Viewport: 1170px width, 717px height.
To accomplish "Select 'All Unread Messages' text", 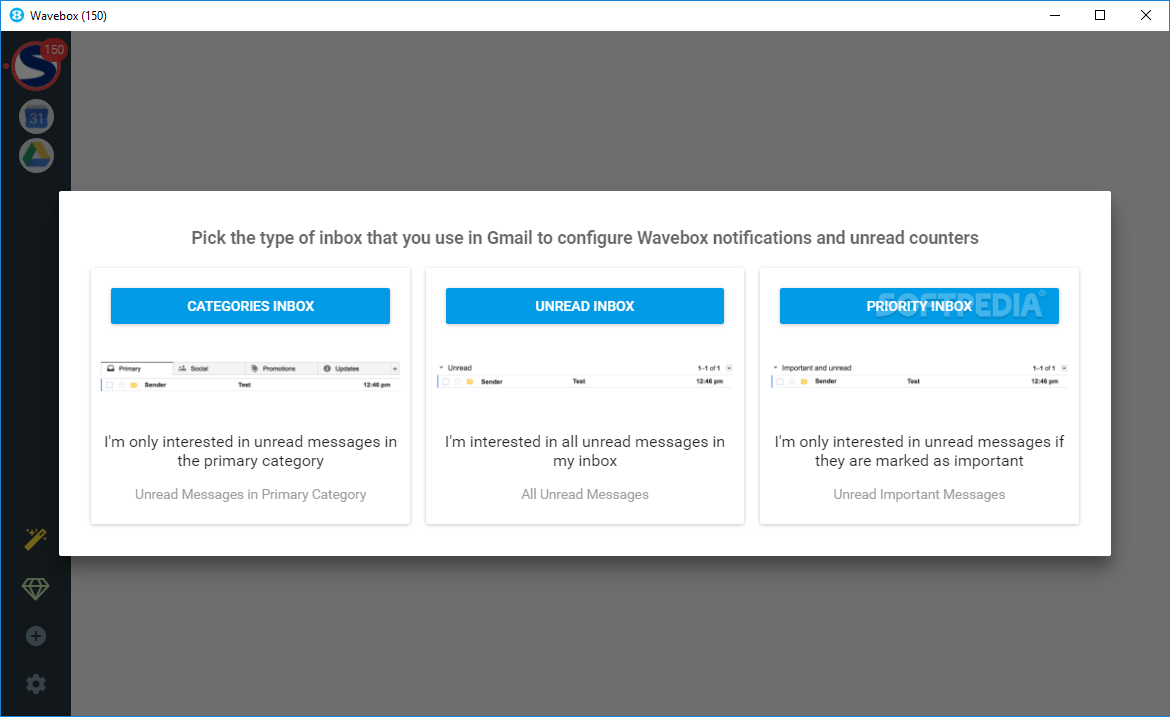I will 585,494.
